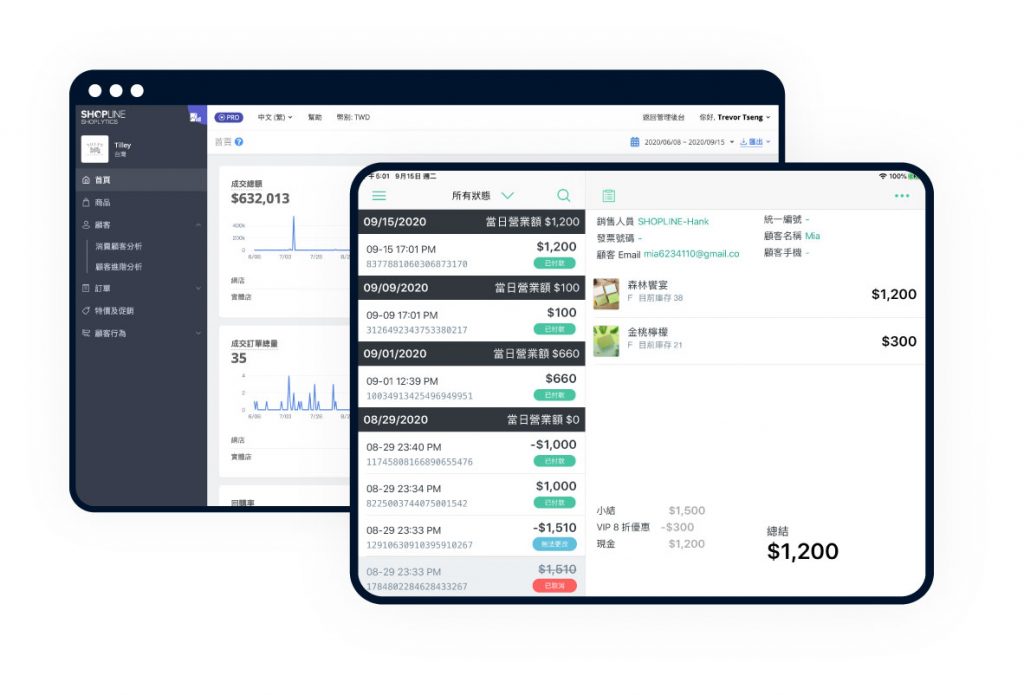
Task: Expand the 顧客行為 sidebar section
Action: tap(198, 333)
